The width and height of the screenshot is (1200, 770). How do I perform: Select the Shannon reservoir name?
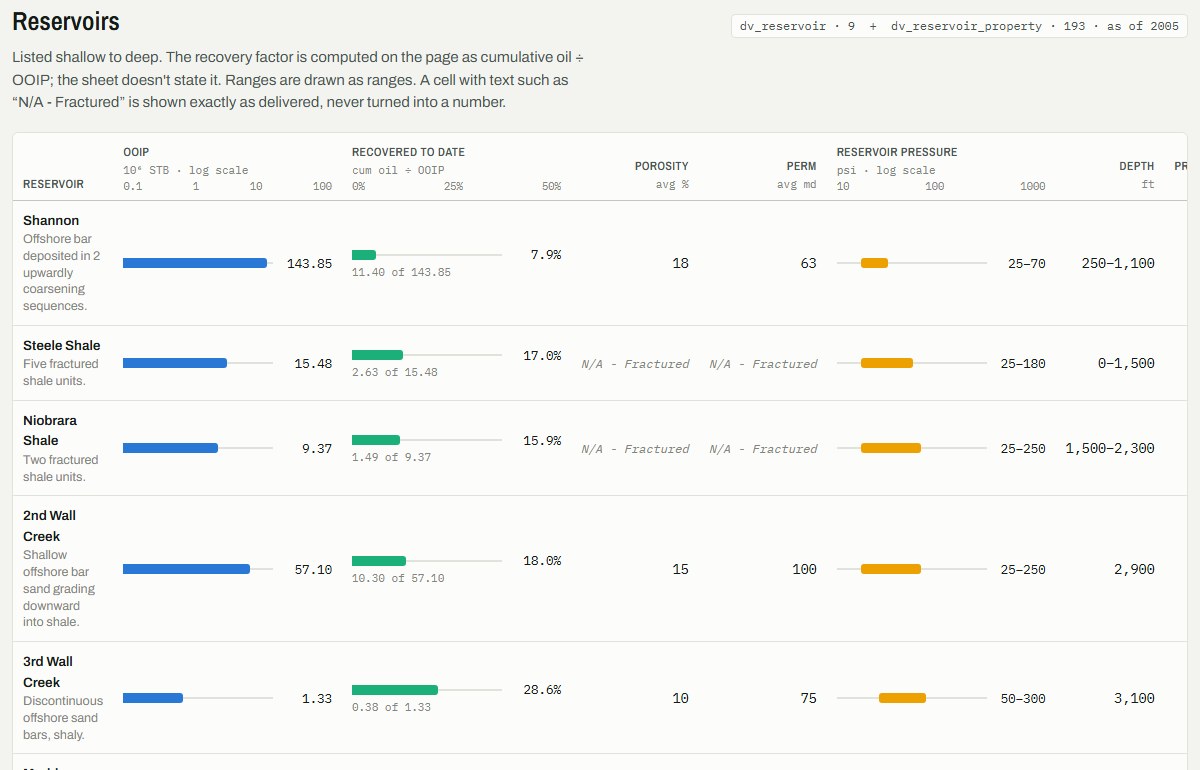[x=51, y=220]
